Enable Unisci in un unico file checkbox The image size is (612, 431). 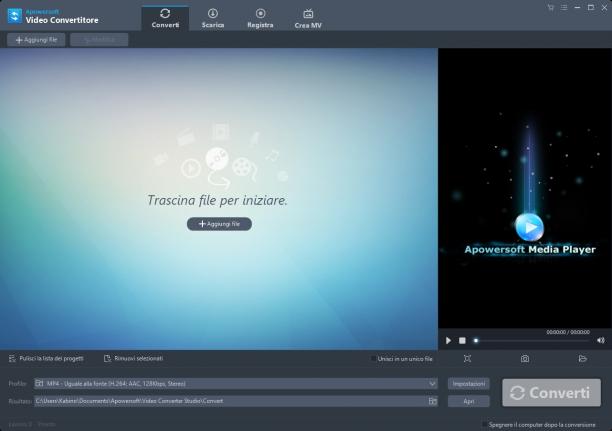click(374, 358)
